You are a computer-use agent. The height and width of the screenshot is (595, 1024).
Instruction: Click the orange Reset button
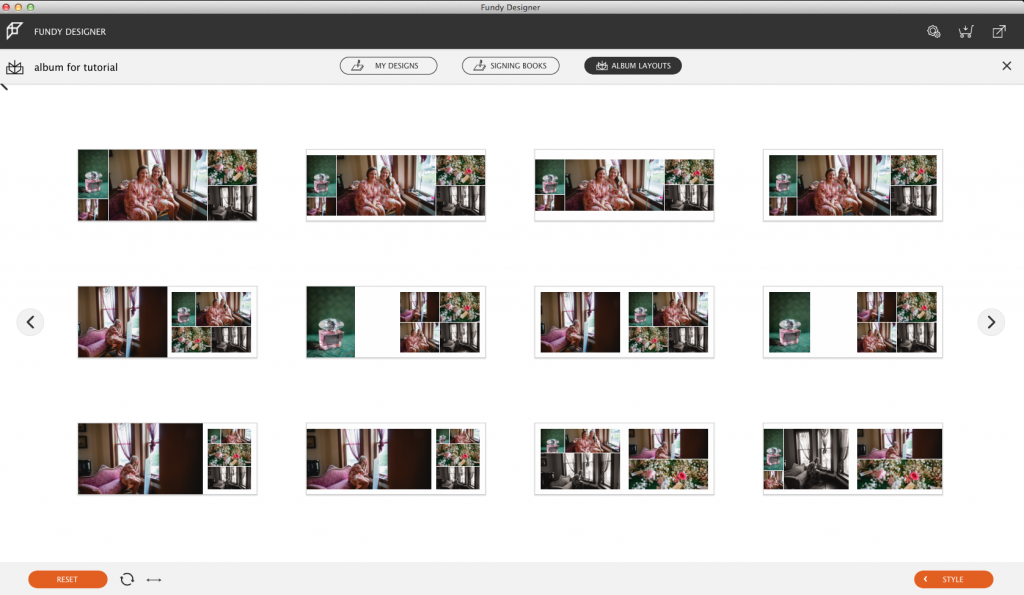tap(68, 579)
